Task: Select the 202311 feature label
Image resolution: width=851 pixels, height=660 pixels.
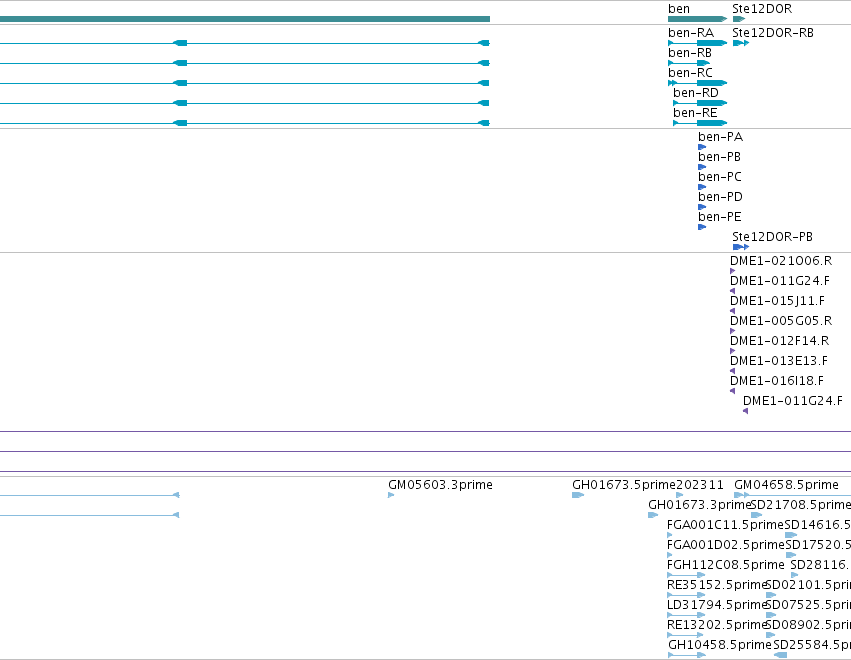Action: (700, 485)
